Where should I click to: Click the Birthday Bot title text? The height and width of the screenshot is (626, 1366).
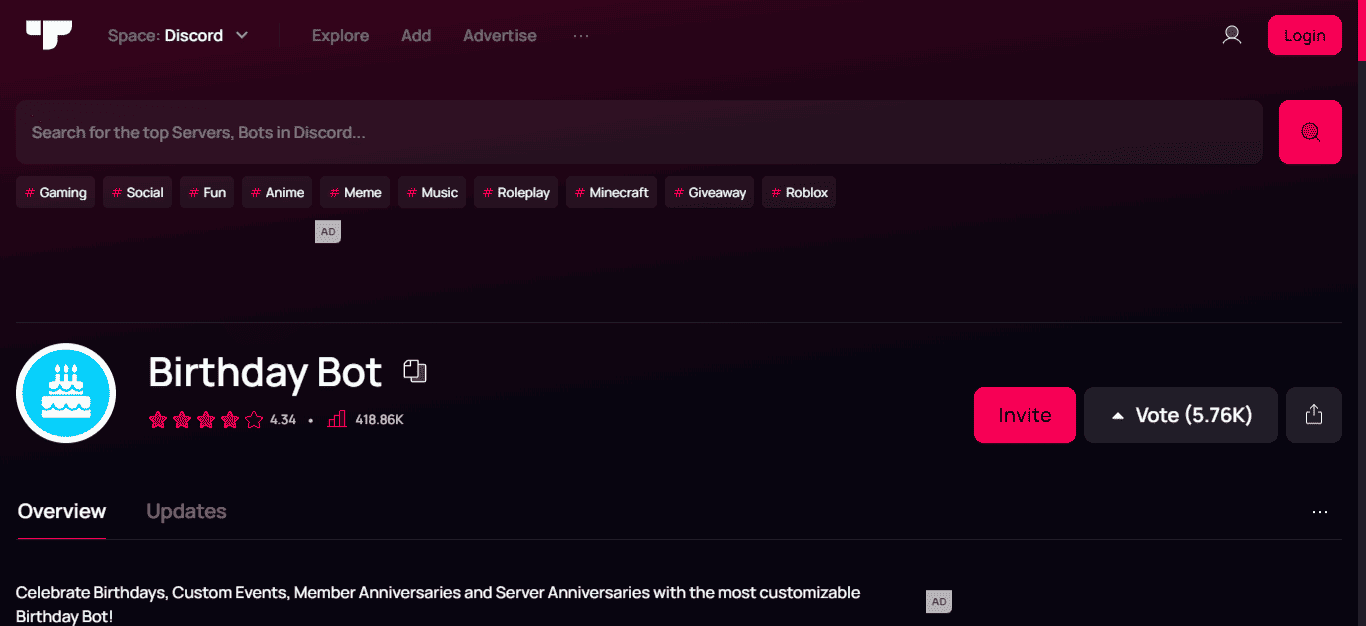click(265, 372)
